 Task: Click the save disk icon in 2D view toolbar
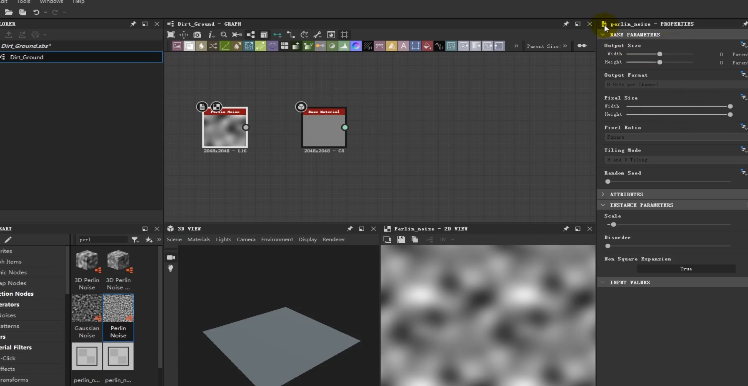tap(401, 240)
